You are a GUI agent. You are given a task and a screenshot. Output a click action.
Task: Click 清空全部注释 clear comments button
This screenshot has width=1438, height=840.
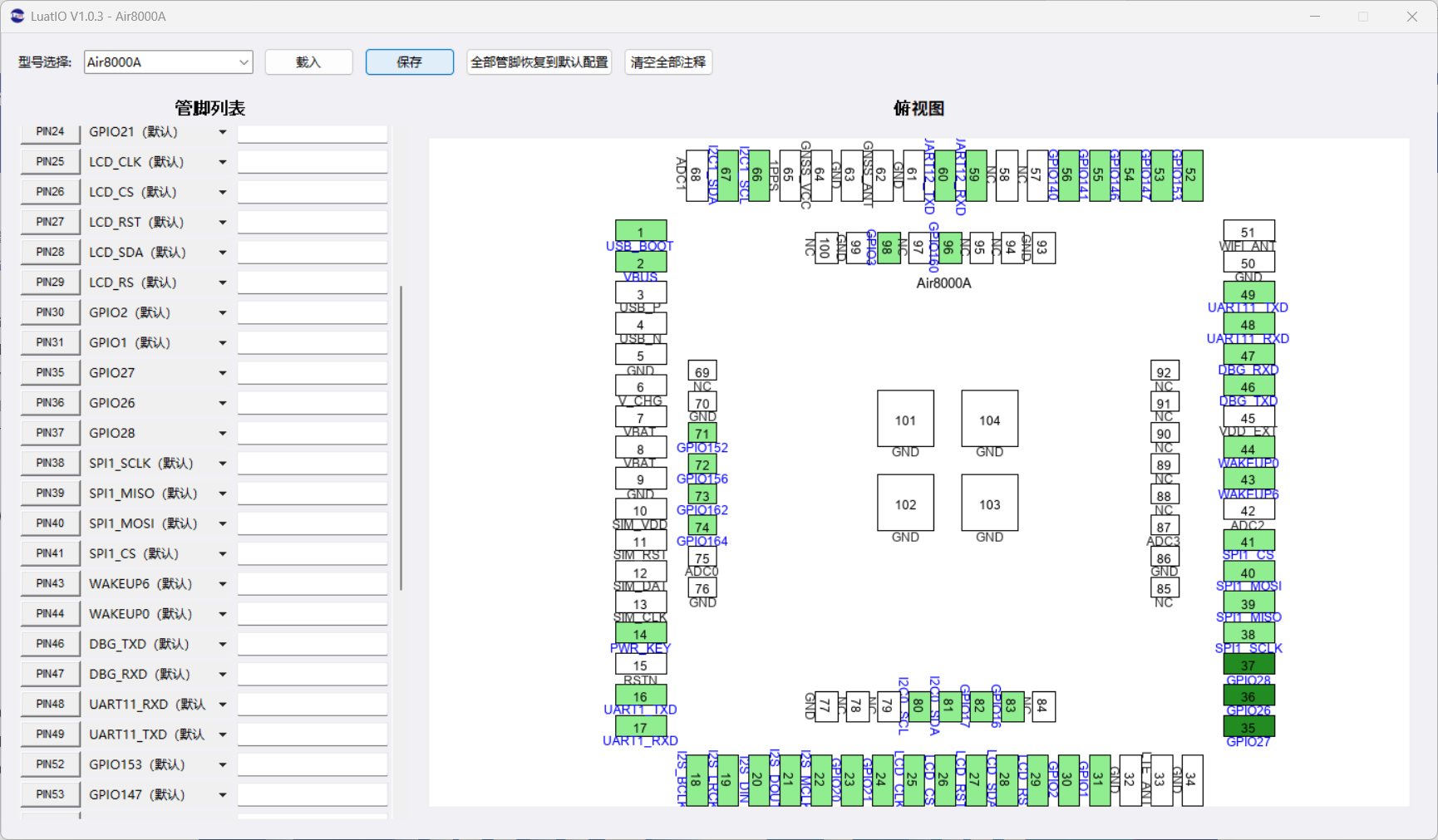668,61
